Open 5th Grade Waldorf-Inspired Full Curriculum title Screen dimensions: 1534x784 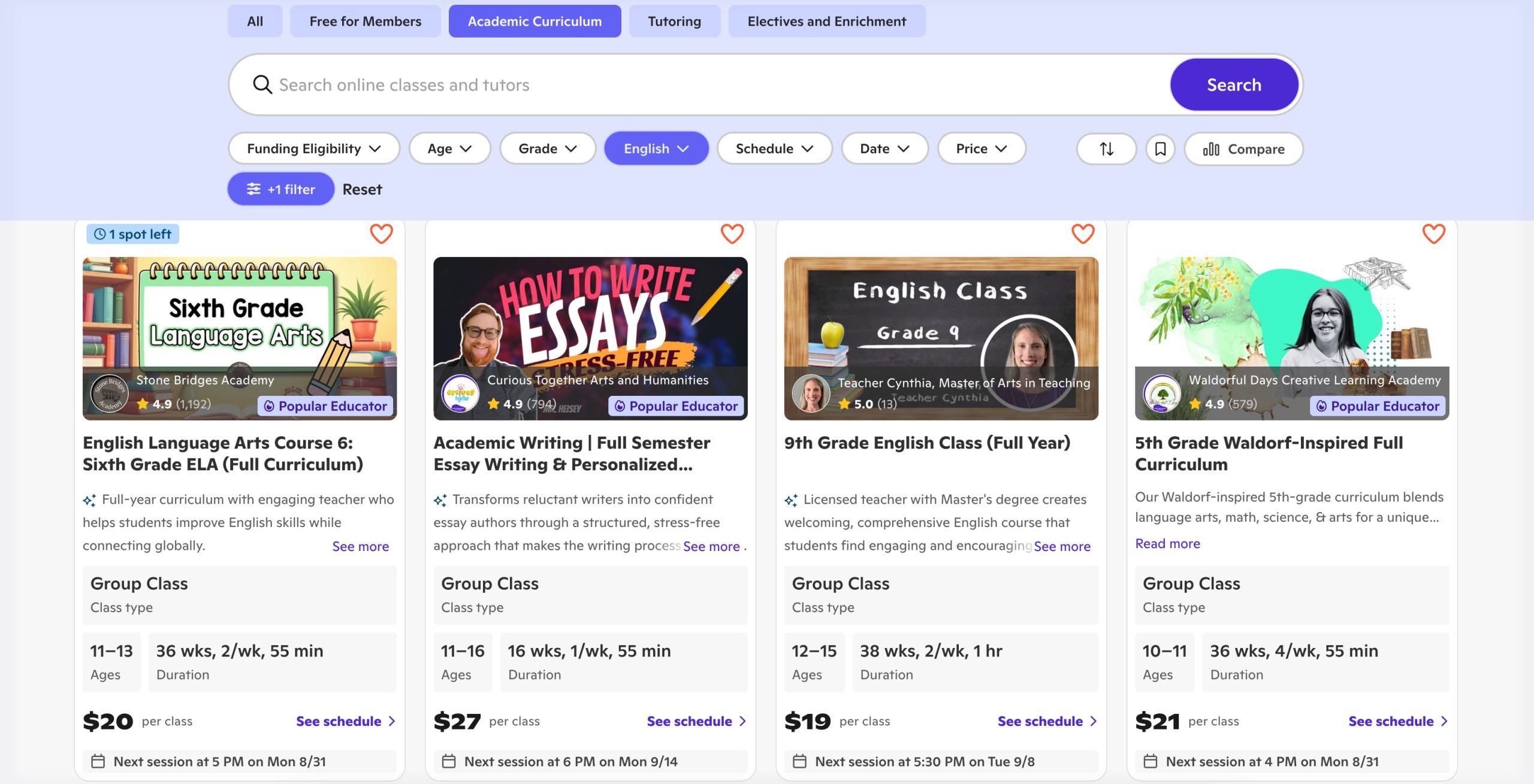[x=1269, y=453]
